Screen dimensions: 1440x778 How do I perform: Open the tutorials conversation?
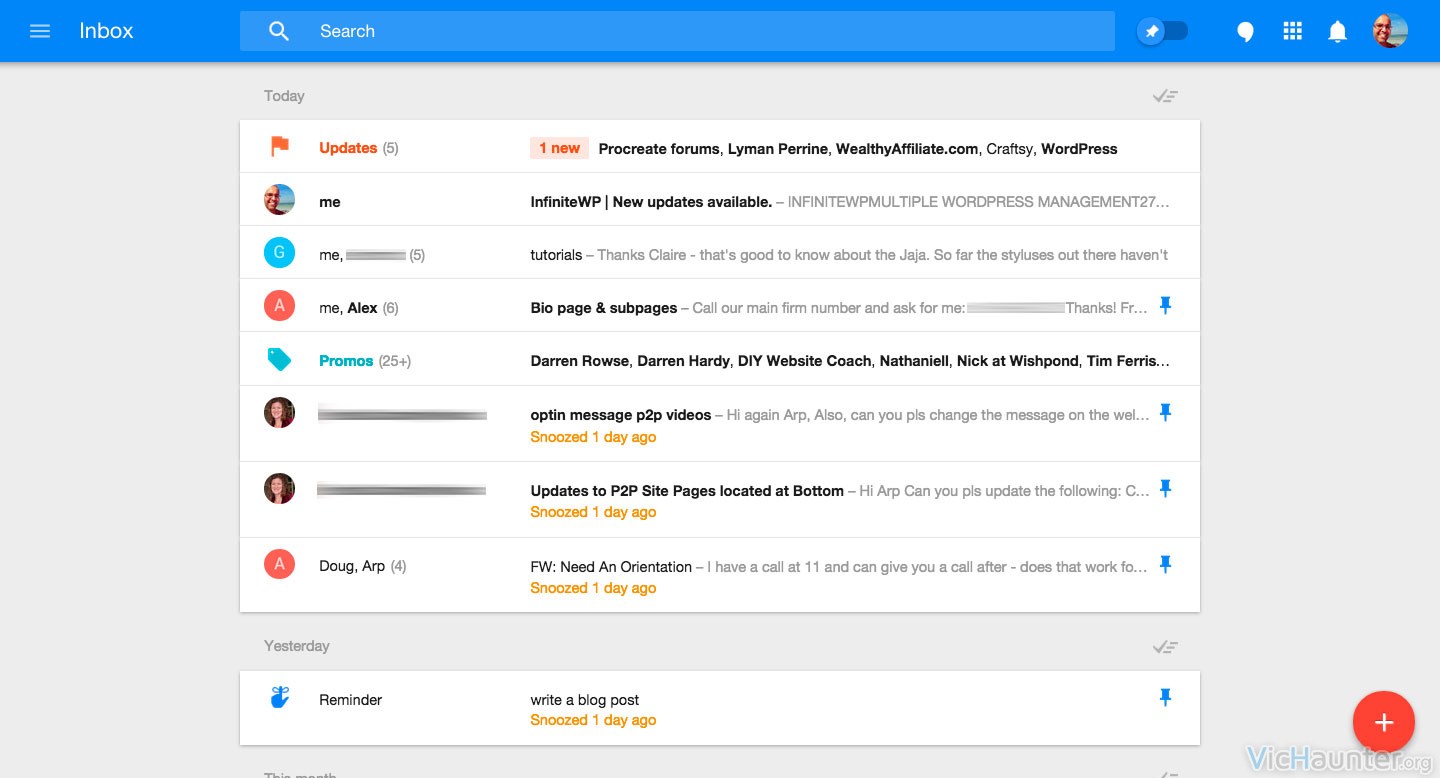[x=720, y=253]
